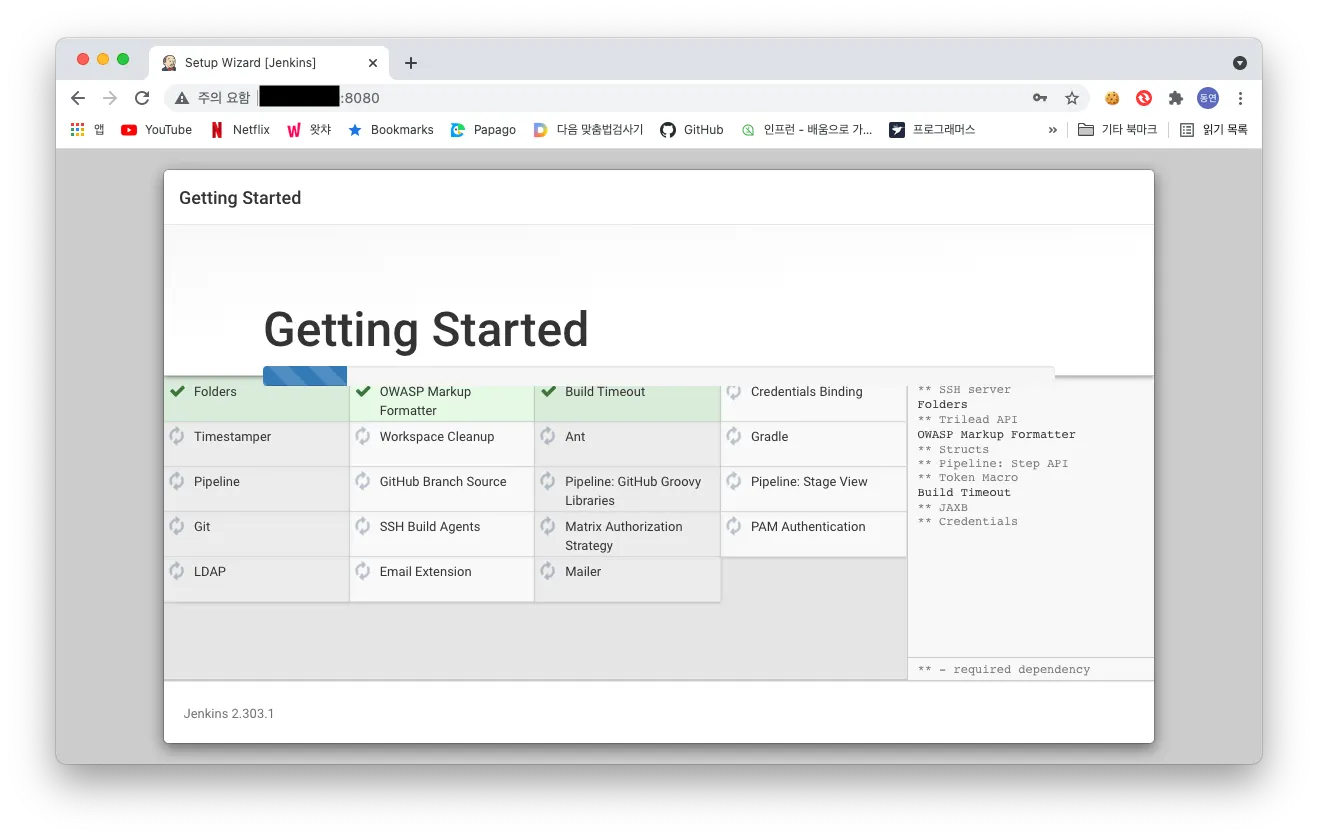
Task: Click the browser forward arrow
Action: point(110,98)
